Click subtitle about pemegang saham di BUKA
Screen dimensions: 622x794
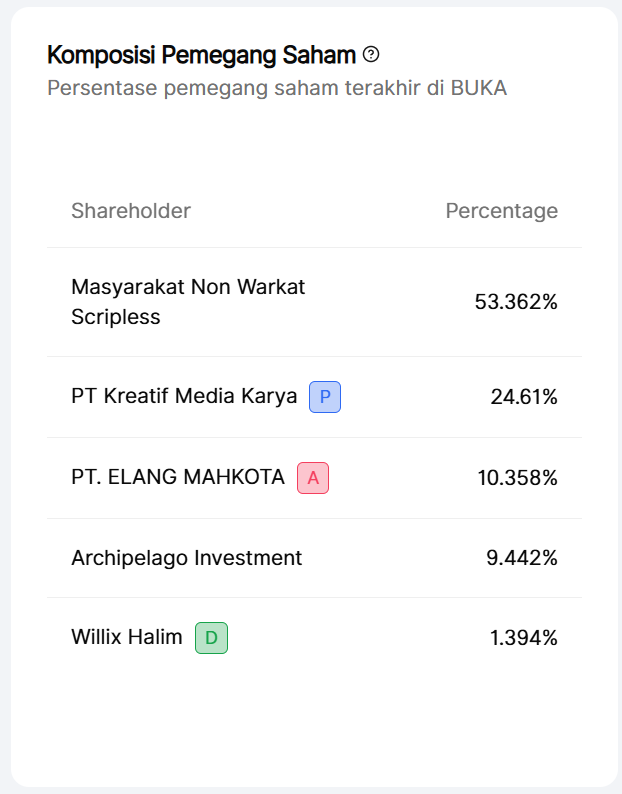point(277,88)
